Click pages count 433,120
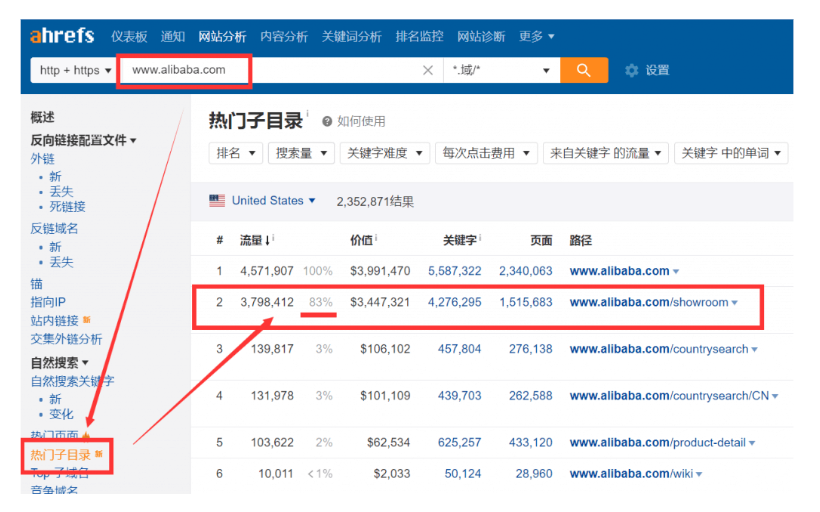The image size is (820, 512). (x=530, y=442)
